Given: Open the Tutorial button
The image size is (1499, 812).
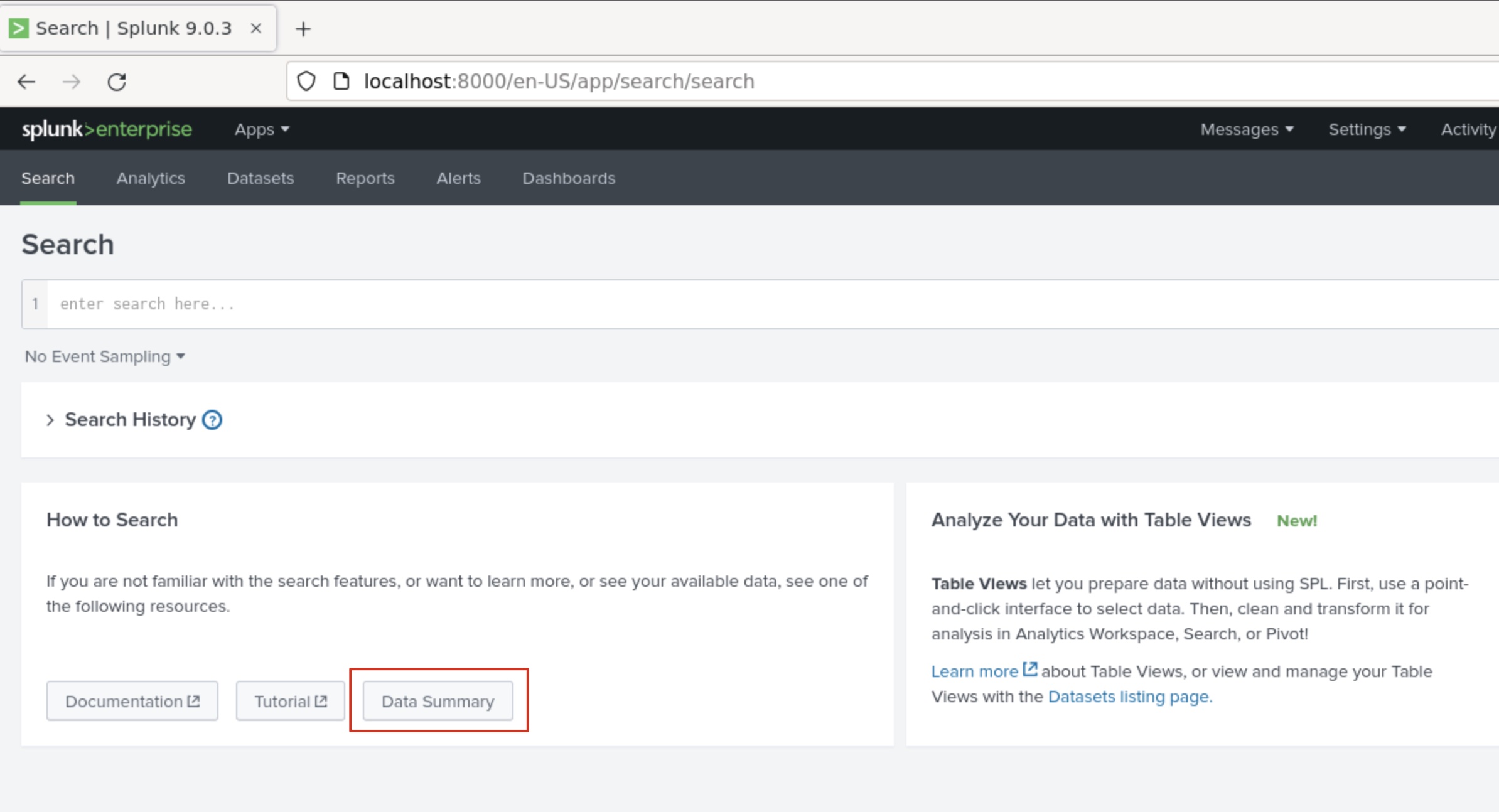Looking at the screenshot, I should click(291, 701).
